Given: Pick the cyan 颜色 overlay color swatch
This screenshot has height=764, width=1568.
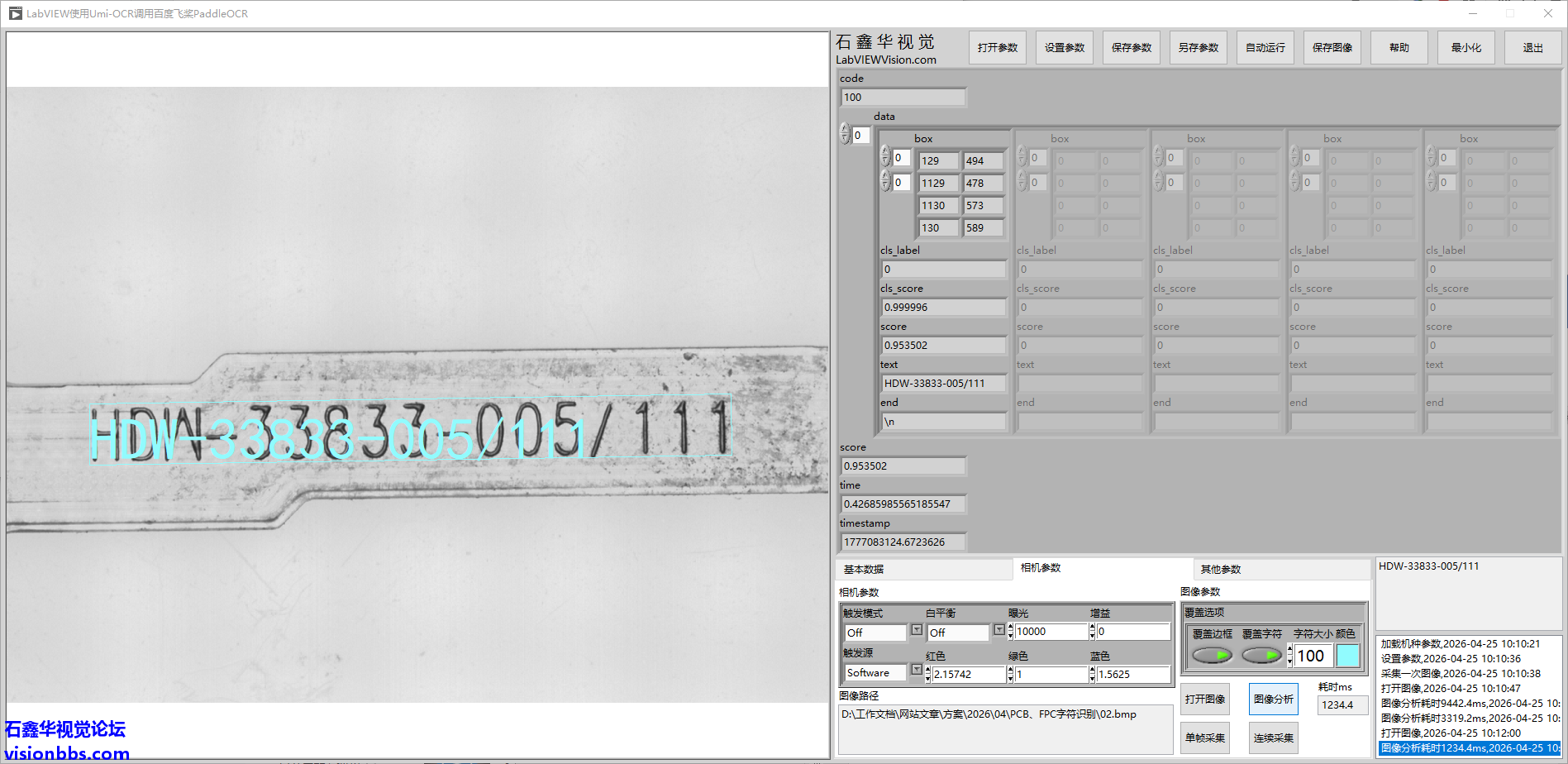Looking at the screenshot, I should coord(1347,656).
